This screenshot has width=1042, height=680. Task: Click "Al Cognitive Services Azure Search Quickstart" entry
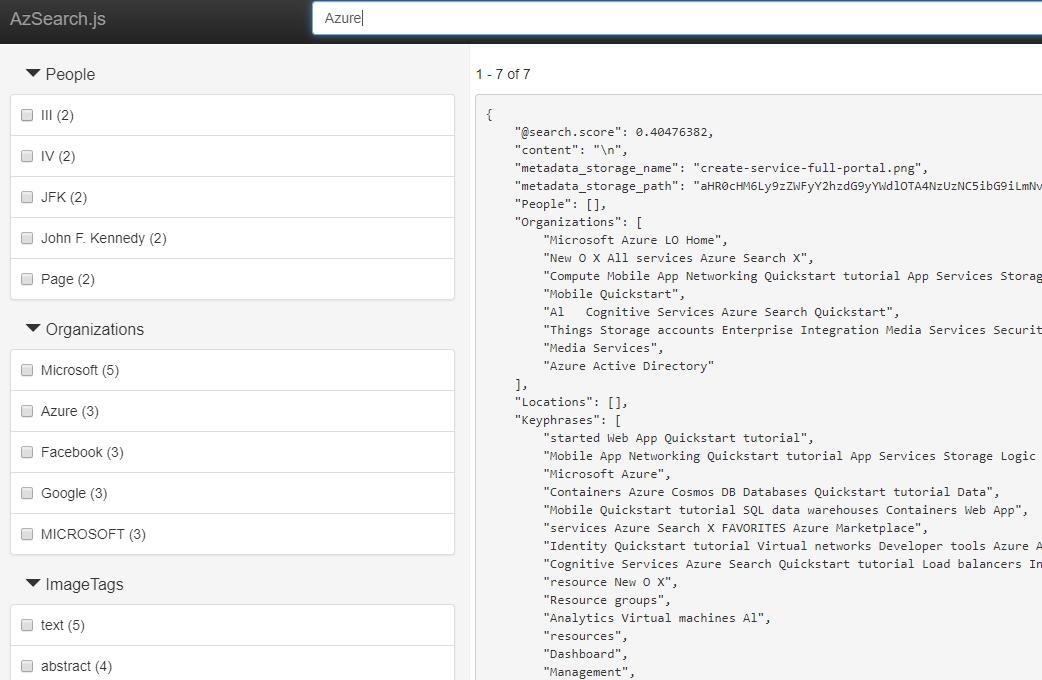click(721, 312)
